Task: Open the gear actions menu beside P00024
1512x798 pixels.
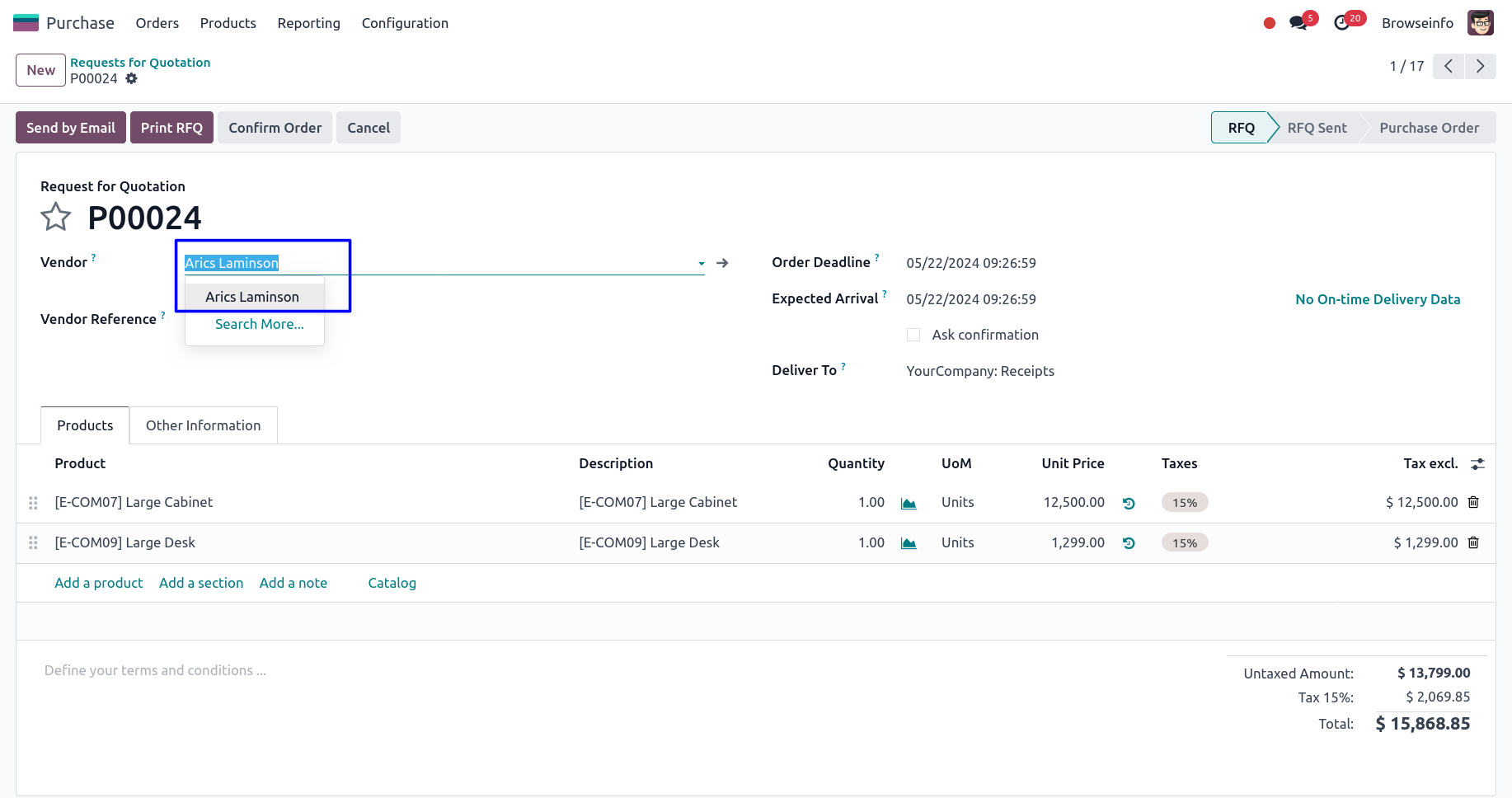Action: (131, 78)
